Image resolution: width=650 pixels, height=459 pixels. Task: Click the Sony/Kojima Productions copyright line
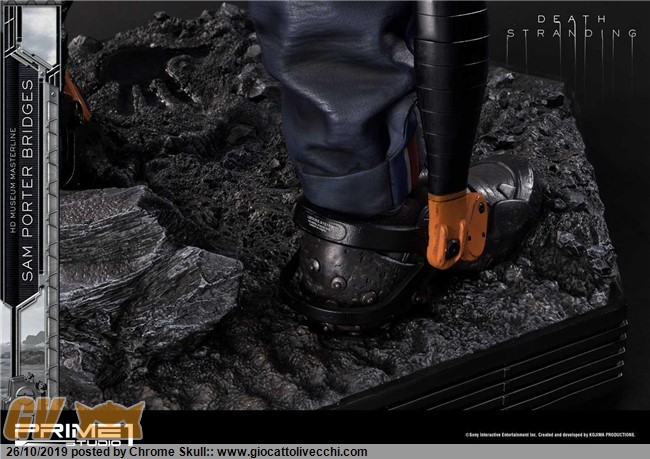(x=550, y=435)
